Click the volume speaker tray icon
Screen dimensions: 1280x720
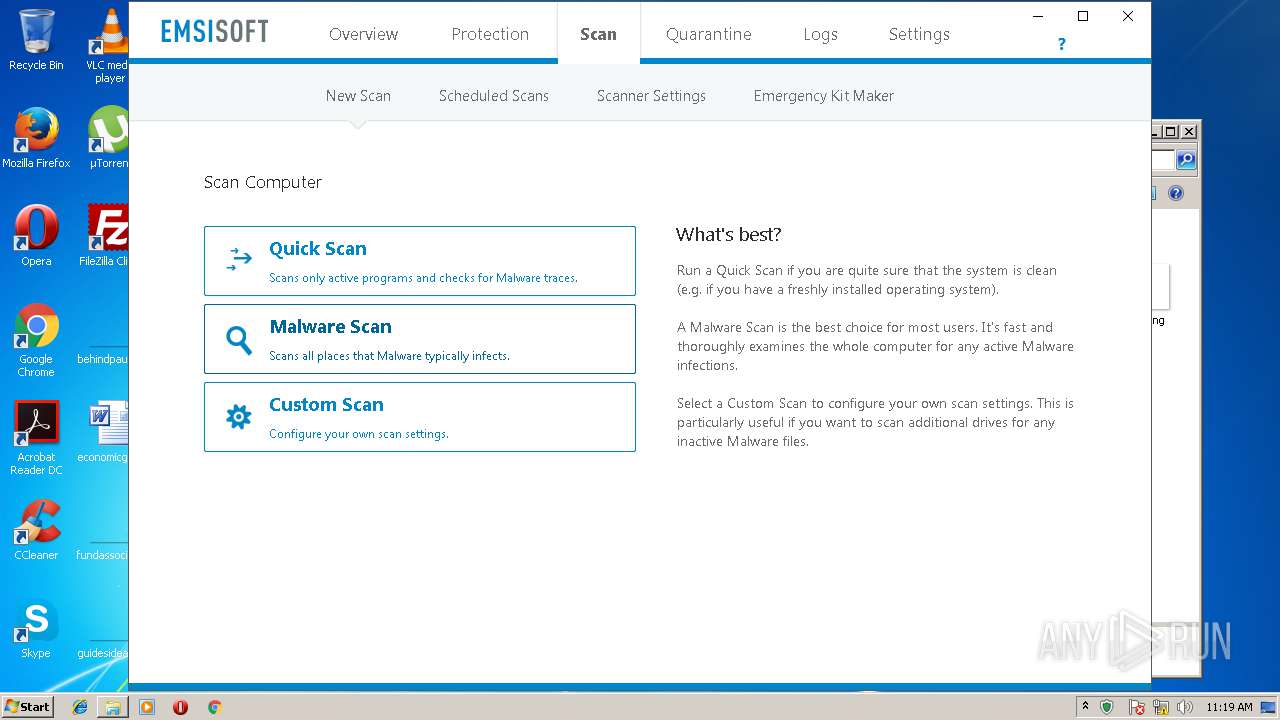(x=1185, y=707)
